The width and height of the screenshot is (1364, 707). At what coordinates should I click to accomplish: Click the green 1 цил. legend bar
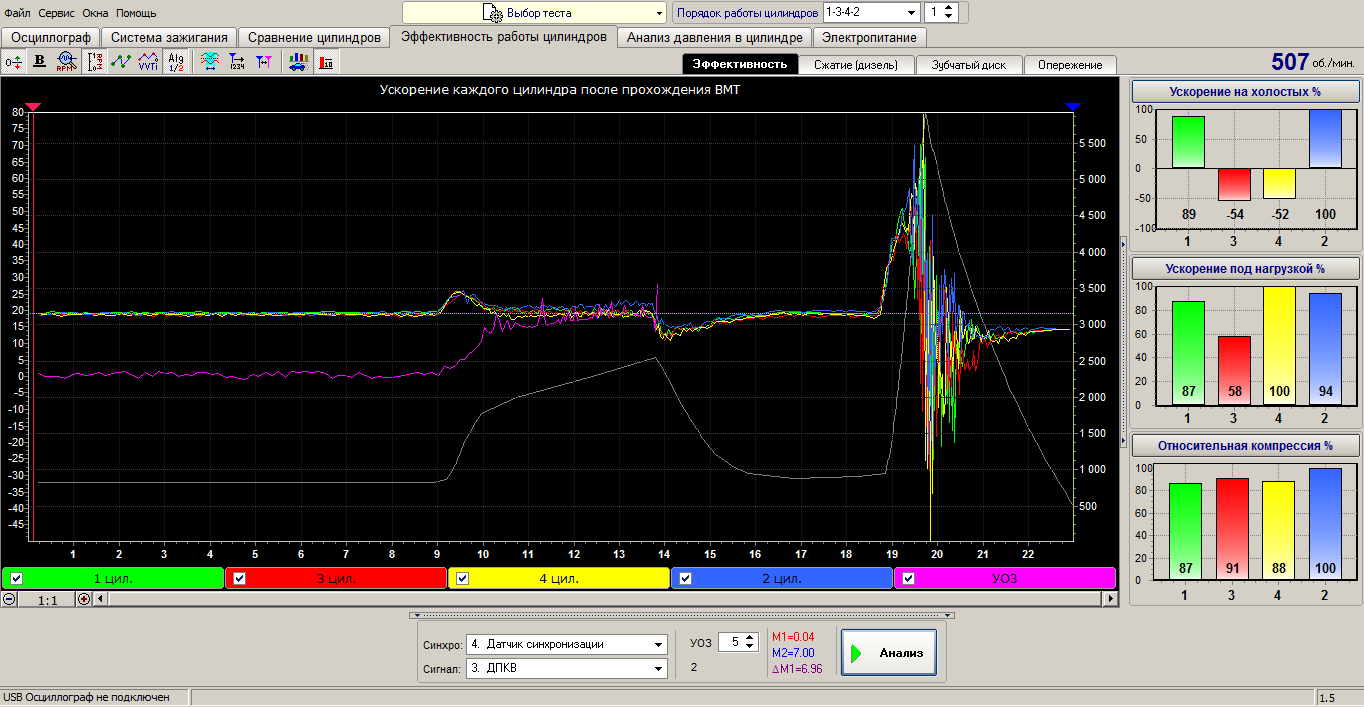[113, 578]
